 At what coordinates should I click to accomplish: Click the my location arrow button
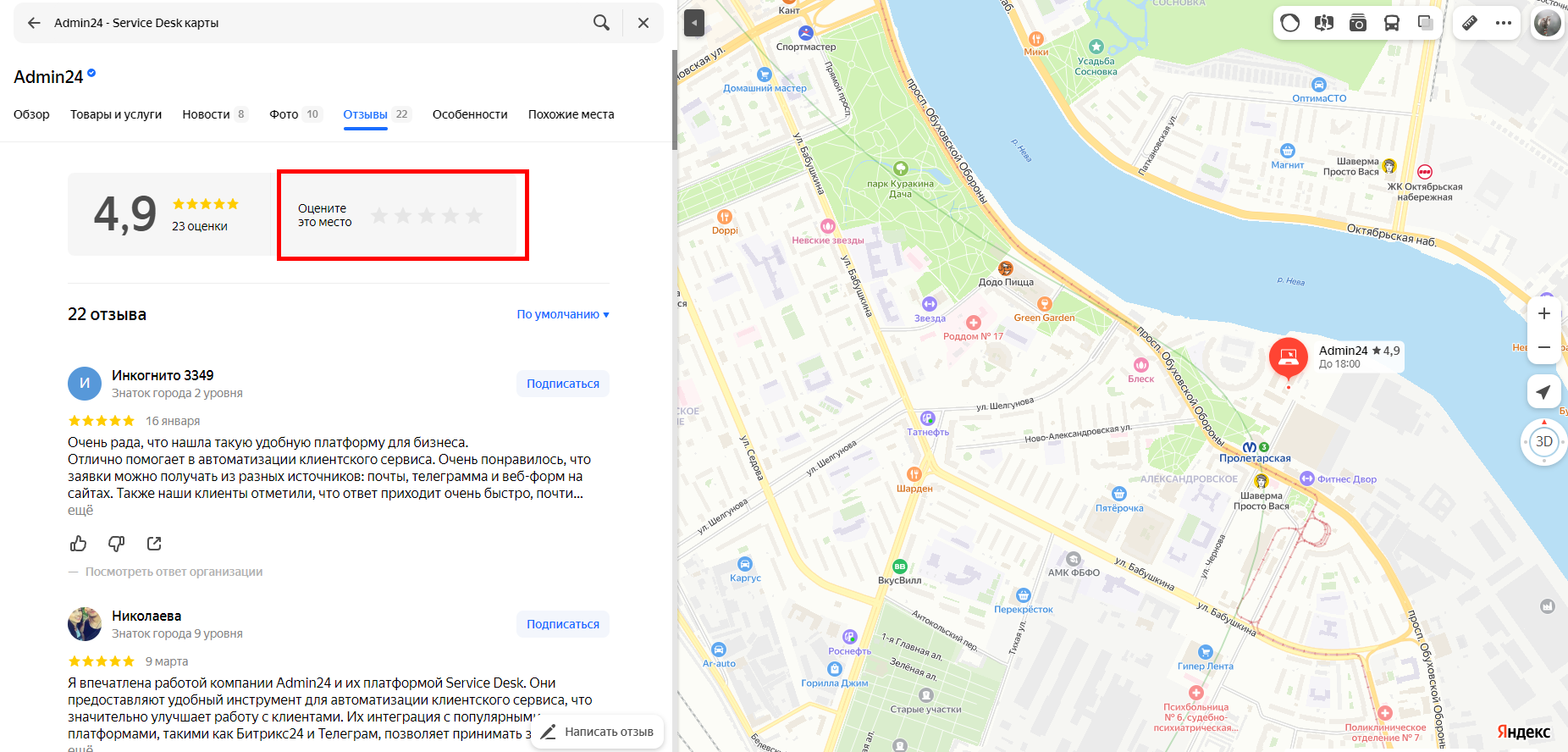[1544, 391]
